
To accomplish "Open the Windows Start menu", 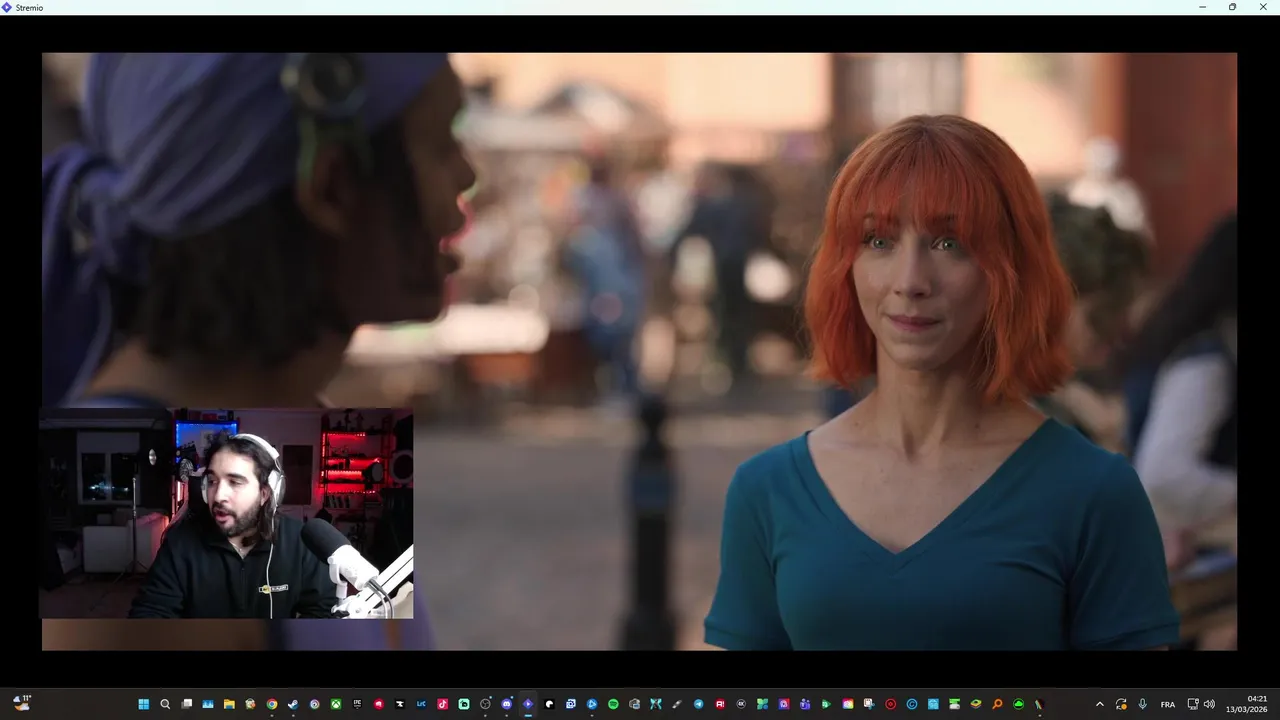I will point(144,704).
